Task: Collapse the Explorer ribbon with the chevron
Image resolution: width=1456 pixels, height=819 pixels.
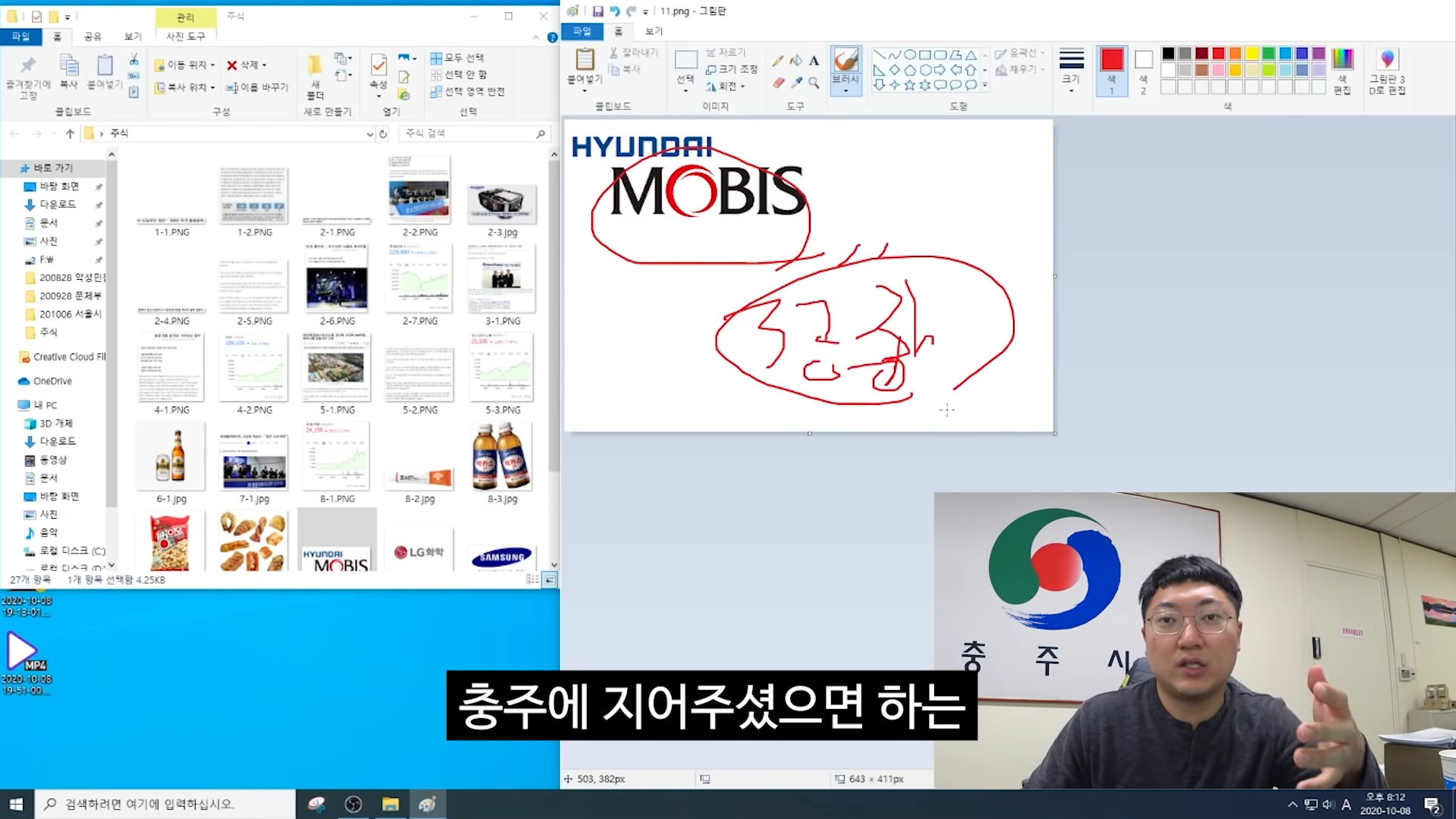Action: click(x=535, y=37)
